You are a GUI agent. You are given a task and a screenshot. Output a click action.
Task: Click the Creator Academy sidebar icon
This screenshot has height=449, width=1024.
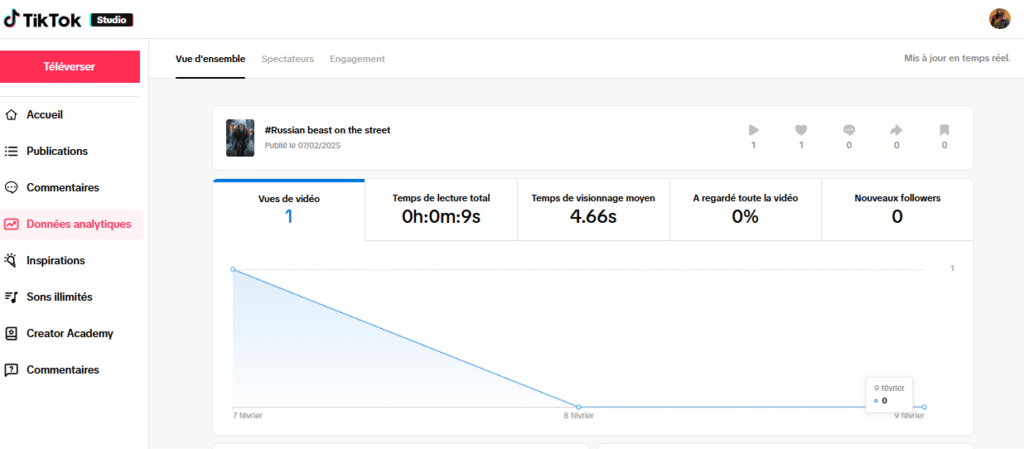coord(12,333)
